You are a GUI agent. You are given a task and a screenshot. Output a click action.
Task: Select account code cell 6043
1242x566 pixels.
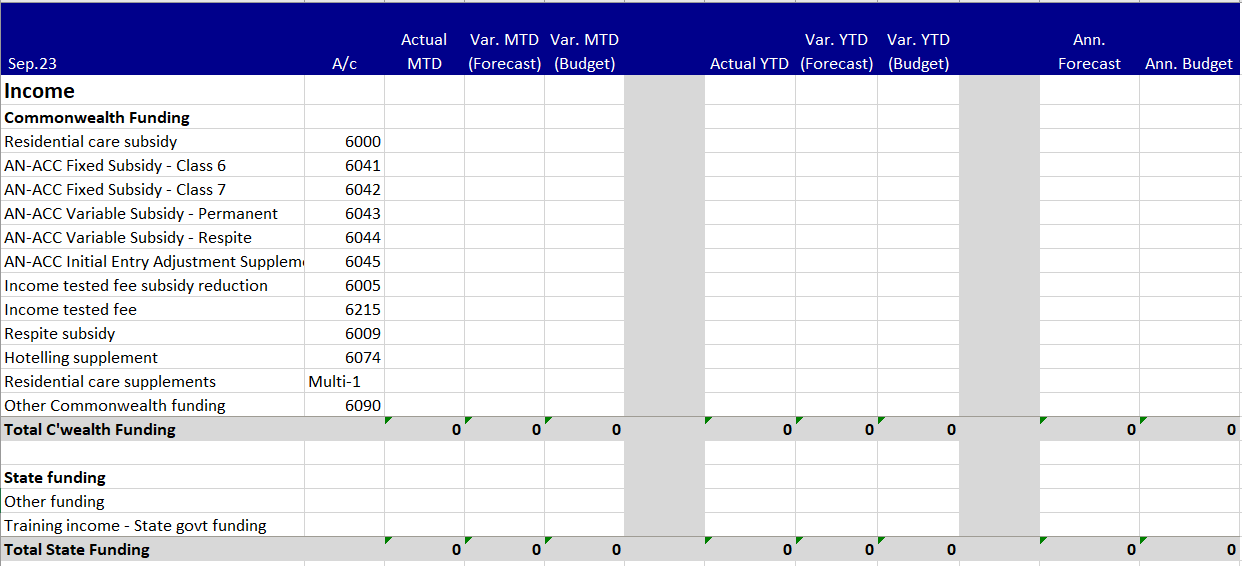[344, 213]
